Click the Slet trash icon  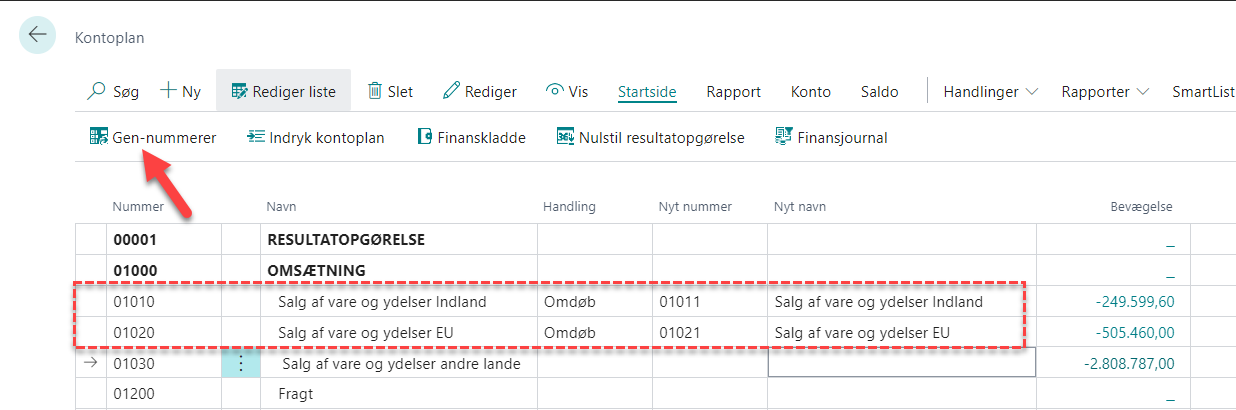tap(375, 91)
